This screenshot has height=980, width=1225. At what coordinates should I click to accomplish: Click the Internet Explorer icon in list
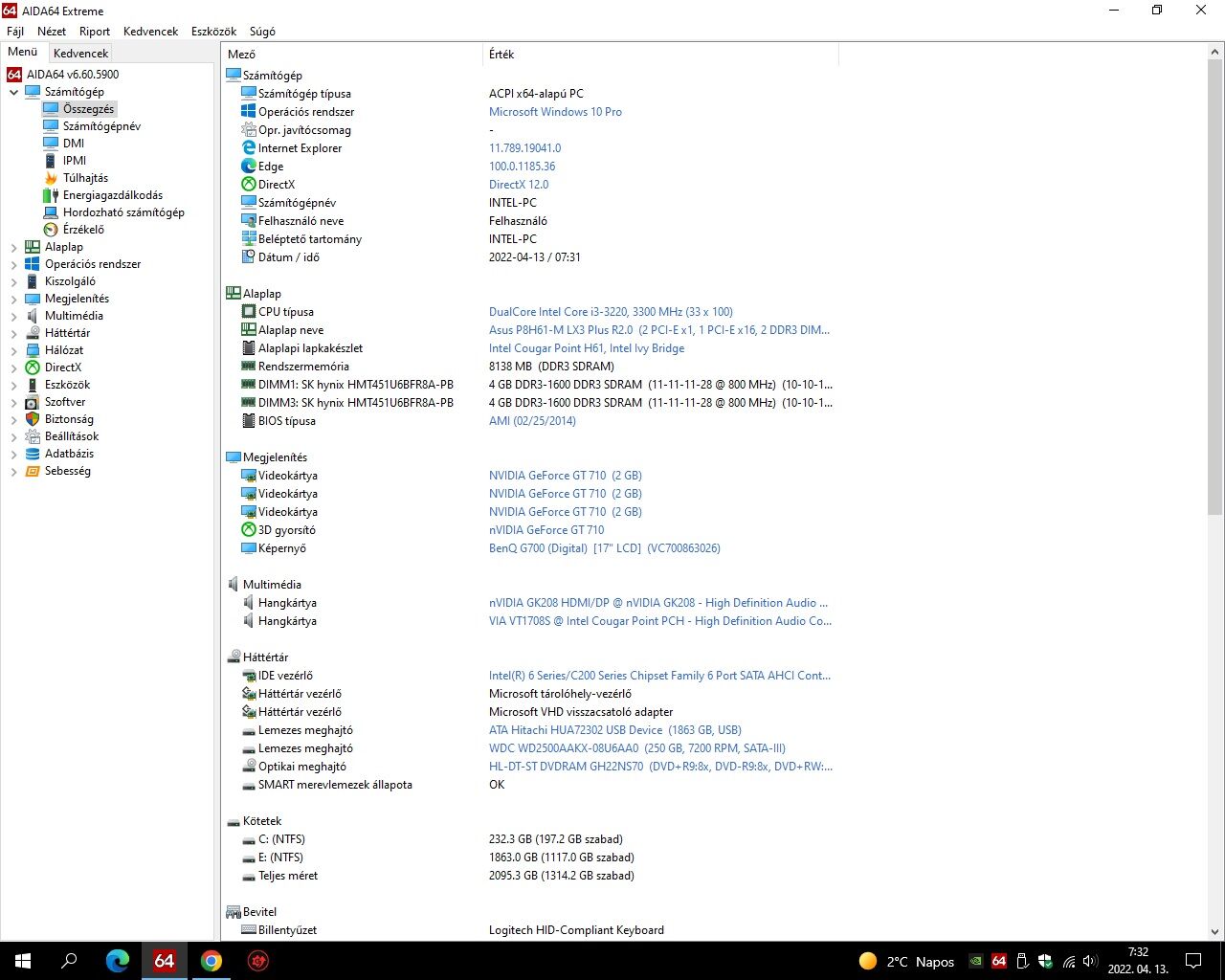coord(249,148)
